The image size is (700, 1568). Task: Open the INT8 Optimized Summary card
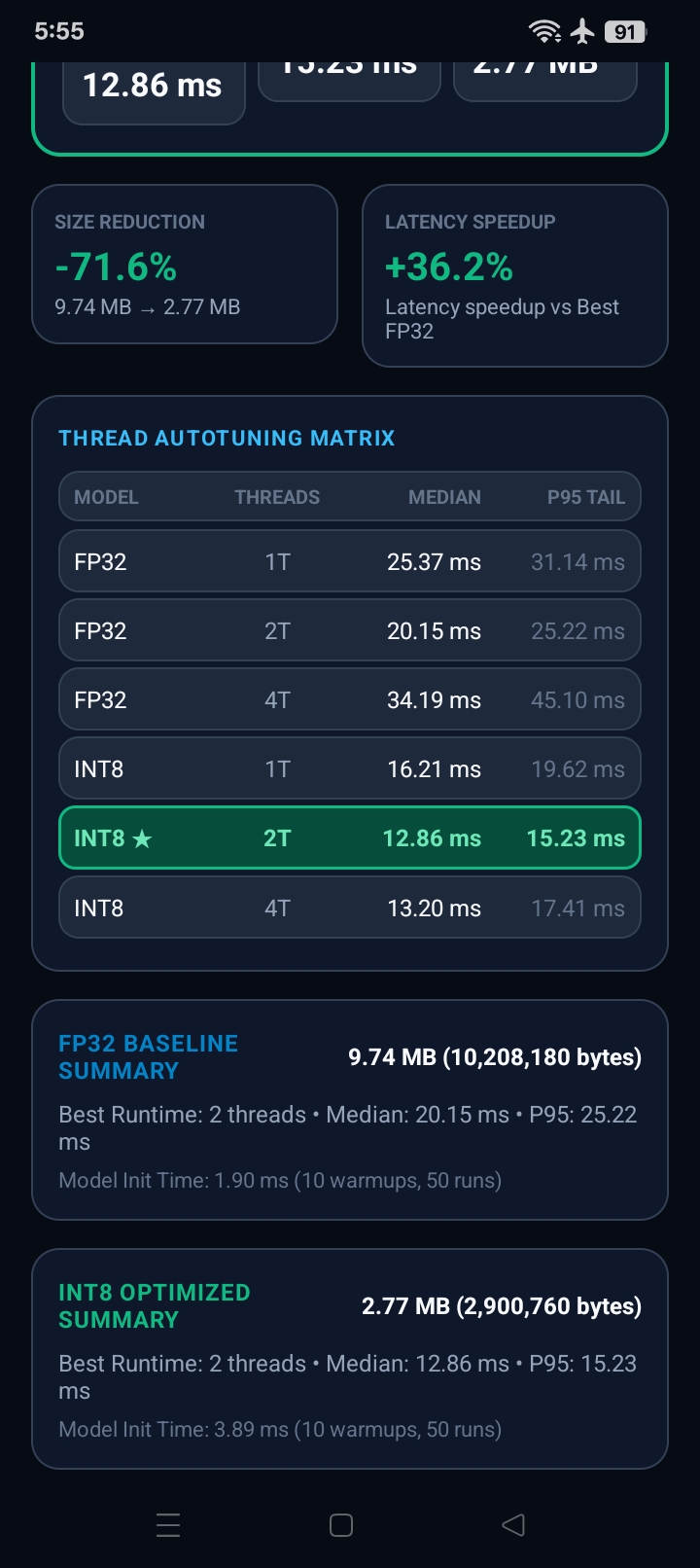(350, 1359)
